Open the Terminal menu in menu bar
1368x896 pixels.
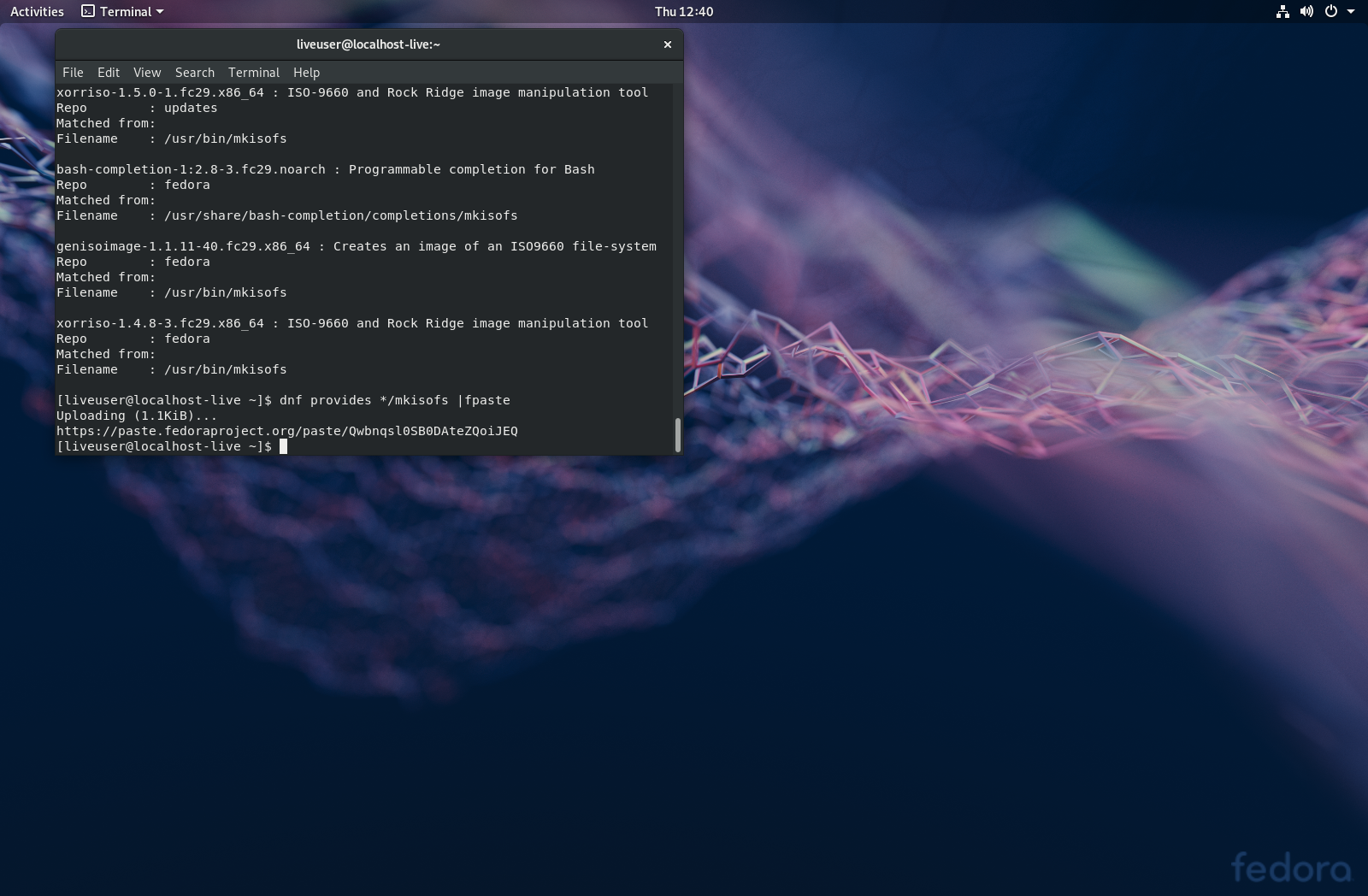pos(254,73)
